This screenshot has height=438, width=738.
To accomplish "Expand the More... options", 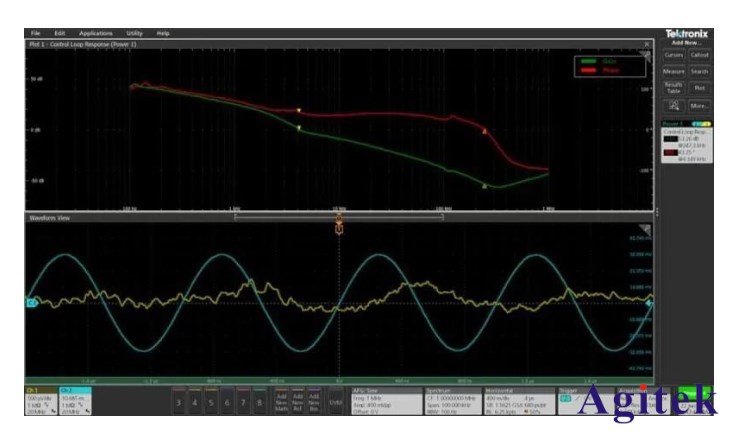I will 699,105.
